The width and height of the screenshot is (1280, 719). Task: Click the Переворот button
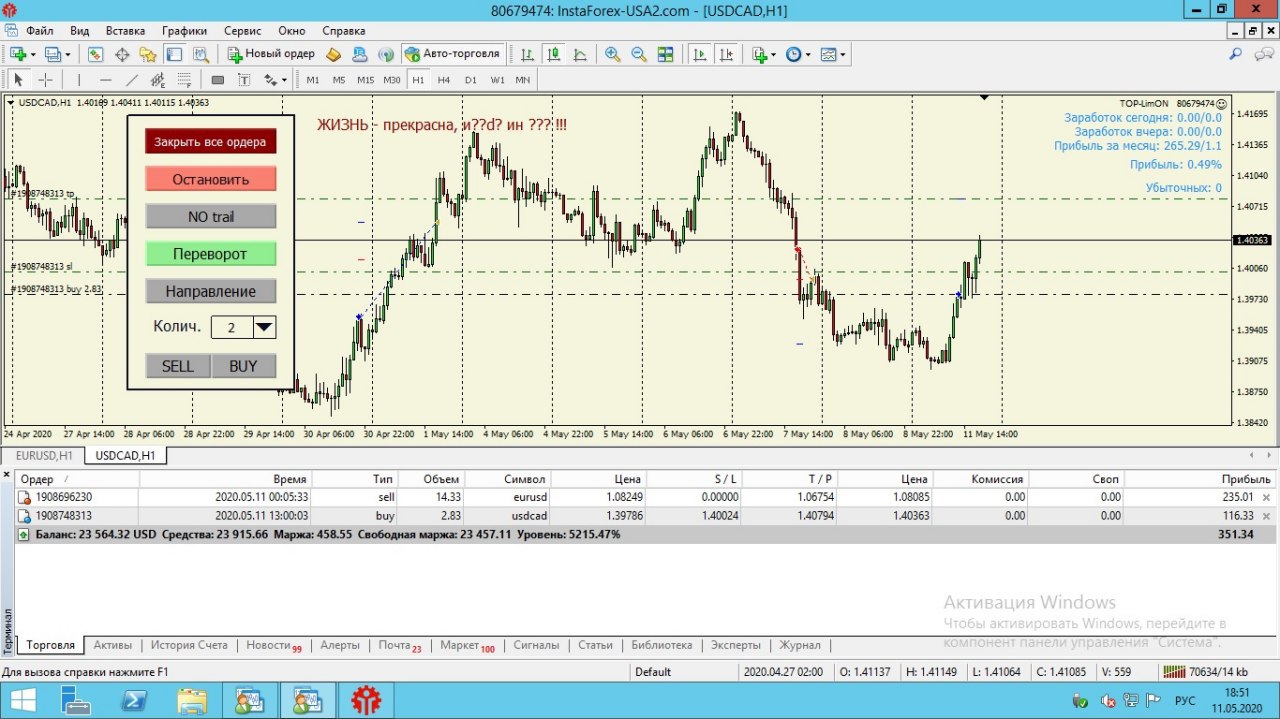click(x=210, y=254)
